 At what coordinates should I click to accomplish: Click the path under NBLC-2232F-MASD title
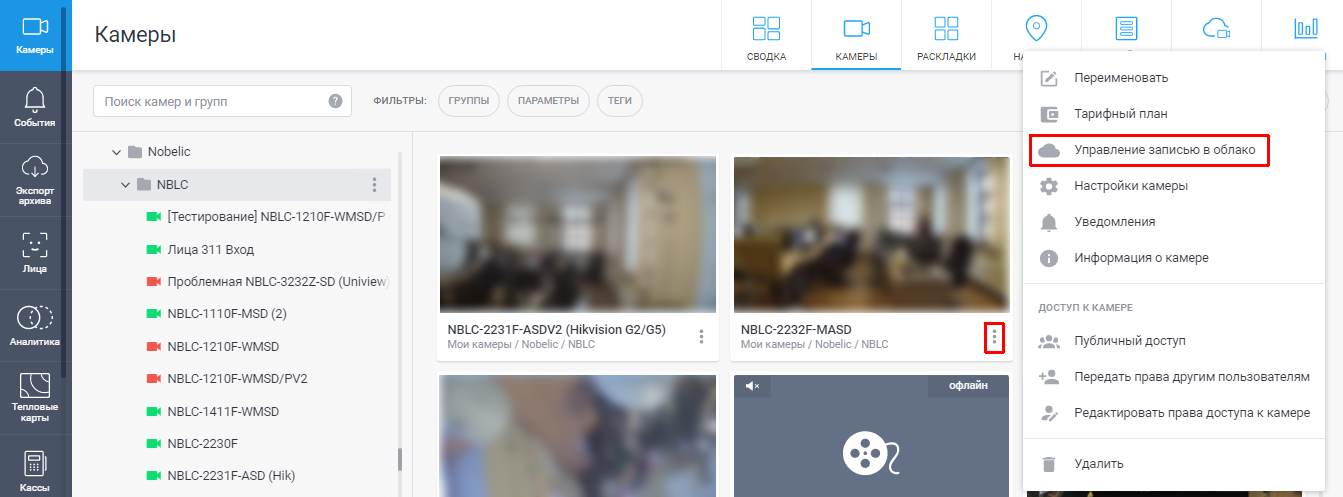click(814, 345)
